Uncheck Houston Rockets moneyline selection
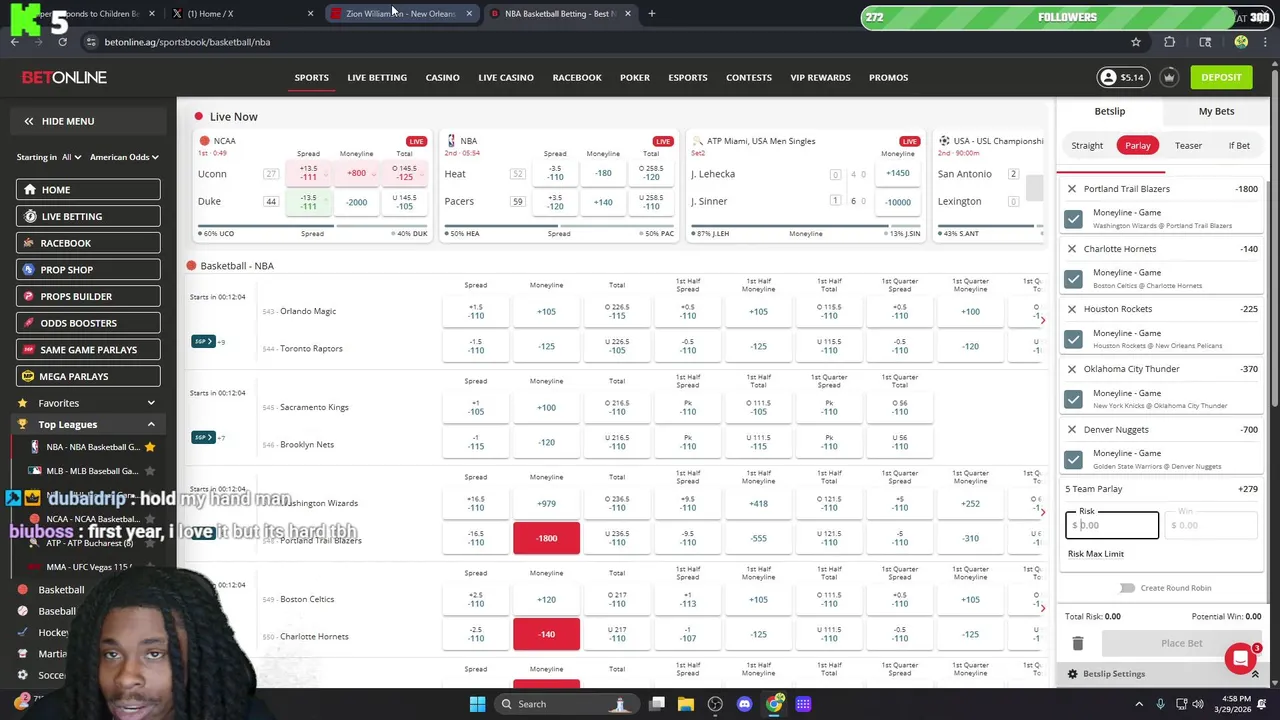The width and height of the screenshot is (1280, 720). (x=1073, y=339)
